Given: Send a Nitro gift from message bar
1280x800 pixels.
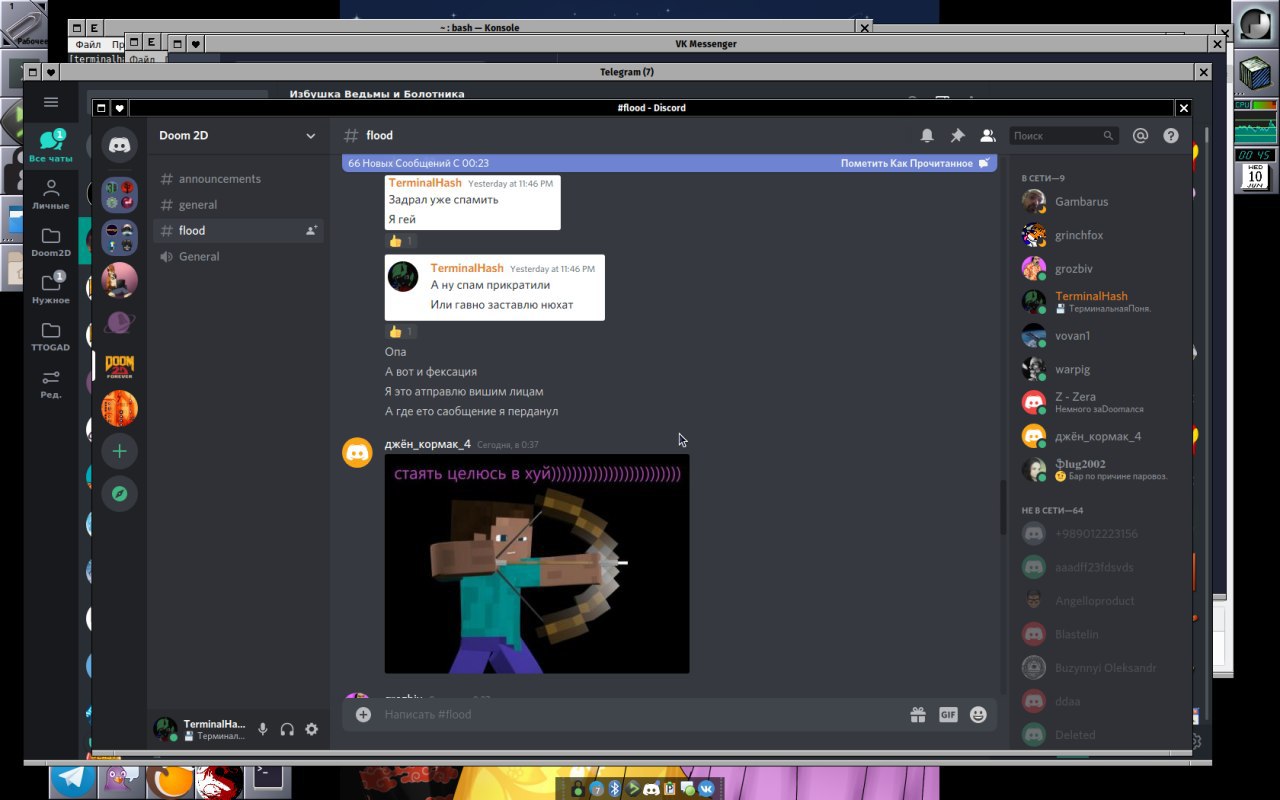Looking at the screenshot, I should [x=917, y=714].
